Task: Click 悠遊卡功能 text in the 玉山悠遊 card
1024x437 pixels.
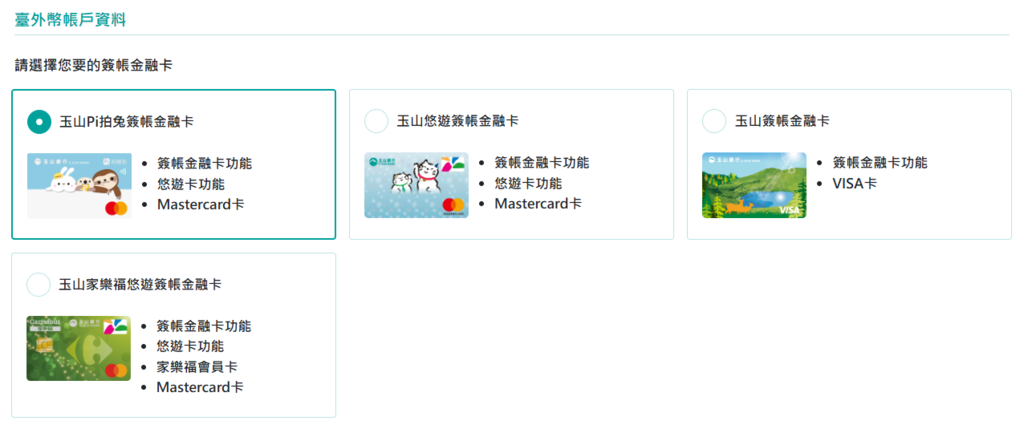Action: point(528,184)
